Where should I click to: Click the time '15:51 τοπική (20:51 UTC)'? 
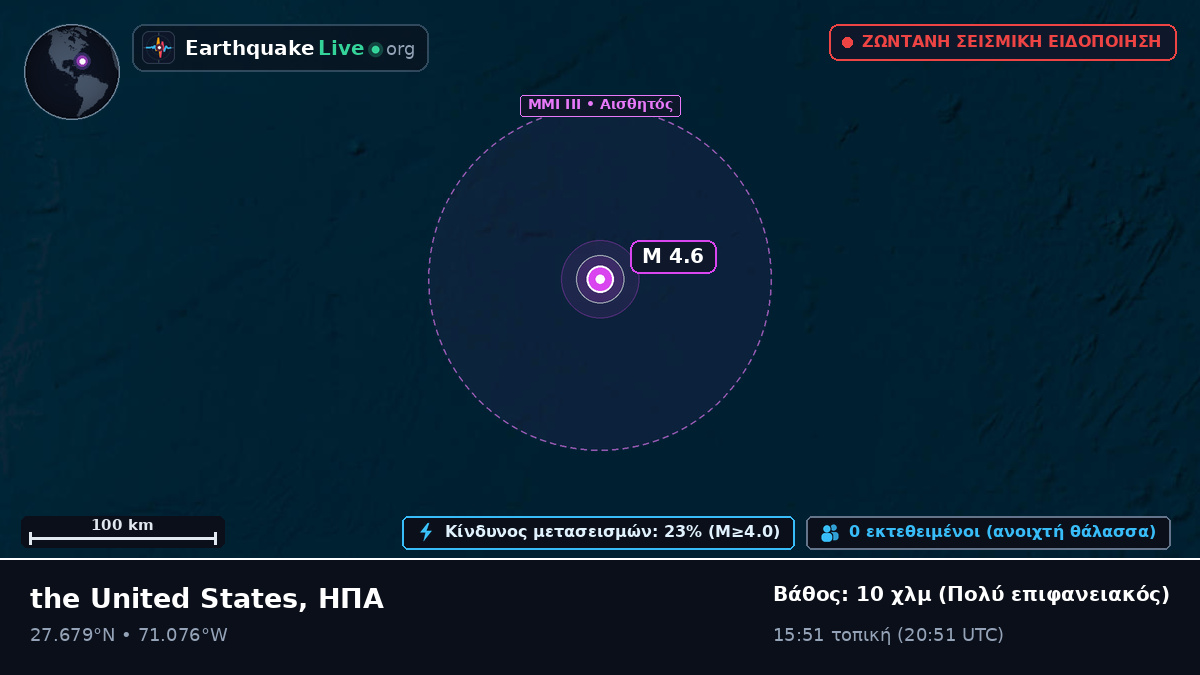click(x=888, y=635)
